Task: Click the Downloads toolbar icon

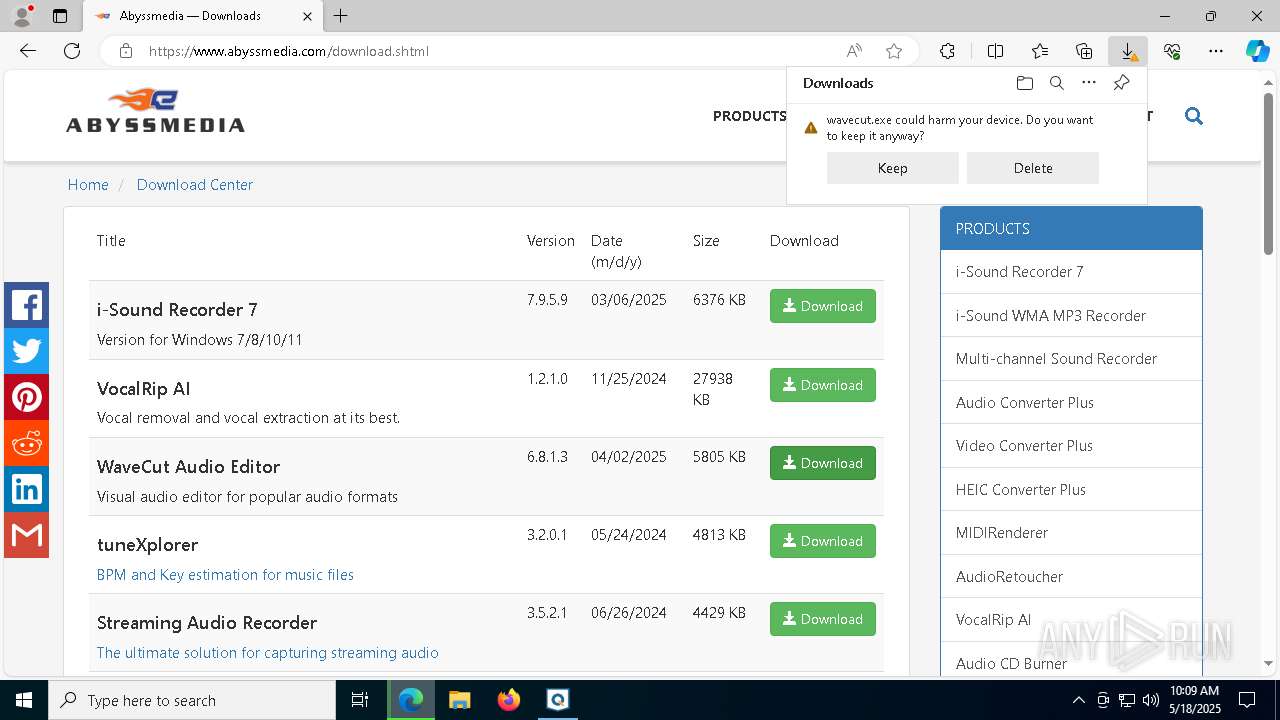Action: pyautogui.click(x=1128, y=51)
